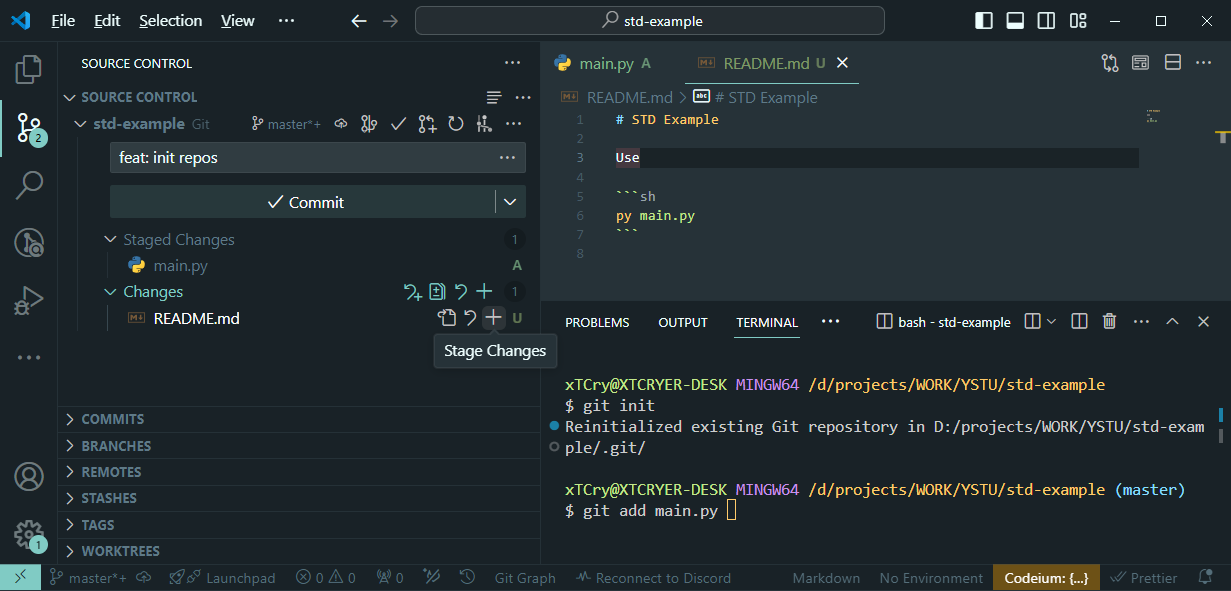Customize layout icon in title bar

point(1078,20)
